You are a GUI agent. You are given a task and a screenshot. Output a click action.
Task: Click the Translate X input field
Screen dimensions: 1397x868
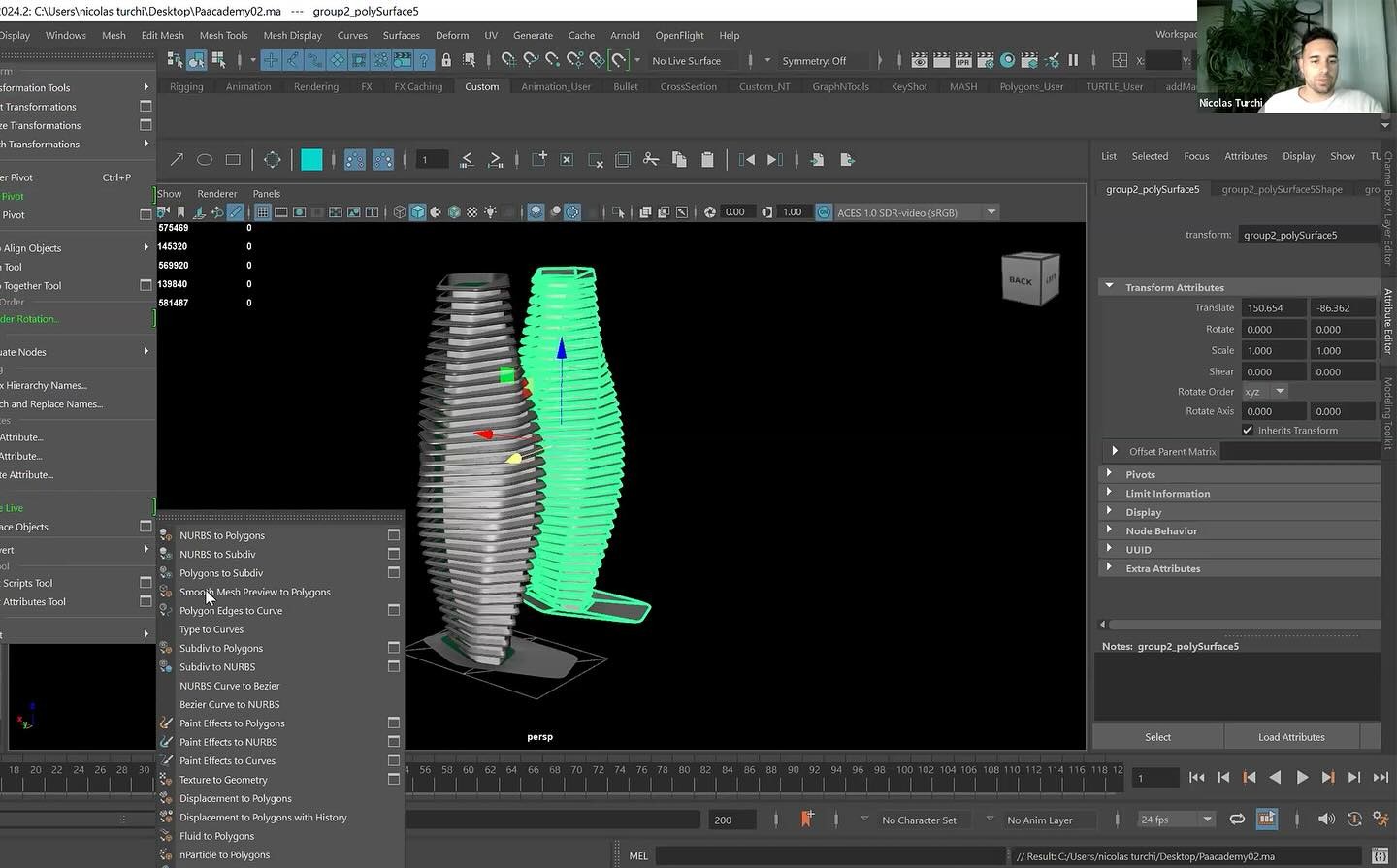pyautogui.click(x=1274, y=307)
